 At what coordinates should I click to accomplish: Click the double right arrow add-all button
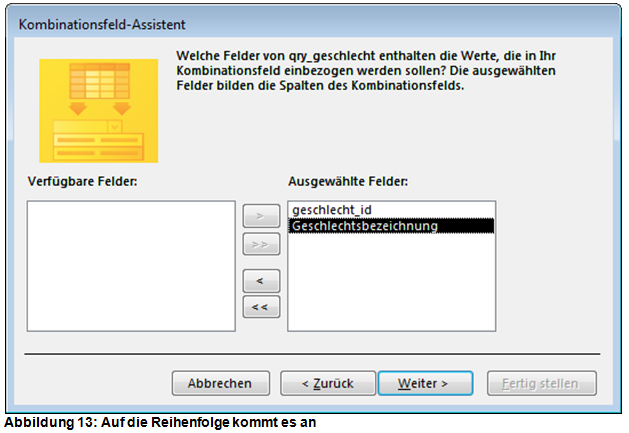(261, 244)
